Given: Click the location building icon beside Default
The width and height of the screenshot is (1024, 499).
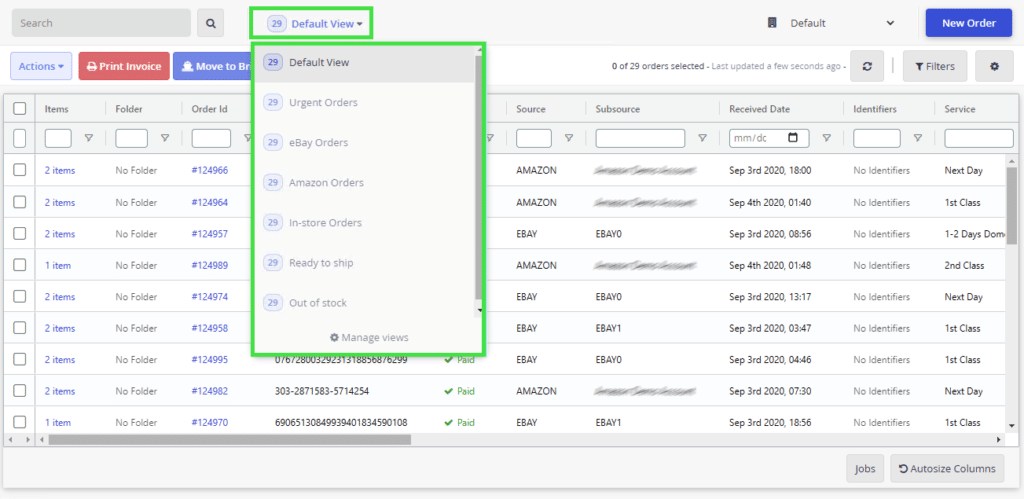Looking at the screenshot, I should tap(773, 23).
